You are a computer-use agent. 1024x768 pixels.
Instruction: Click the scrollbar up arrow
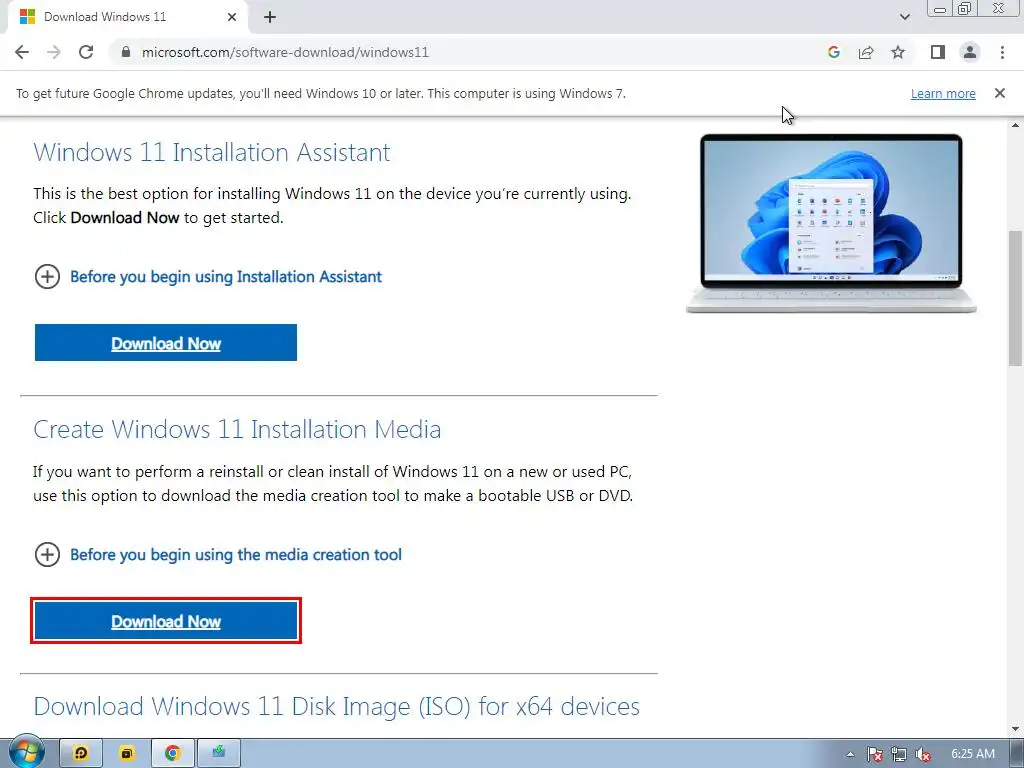[x=1016, y=124]
